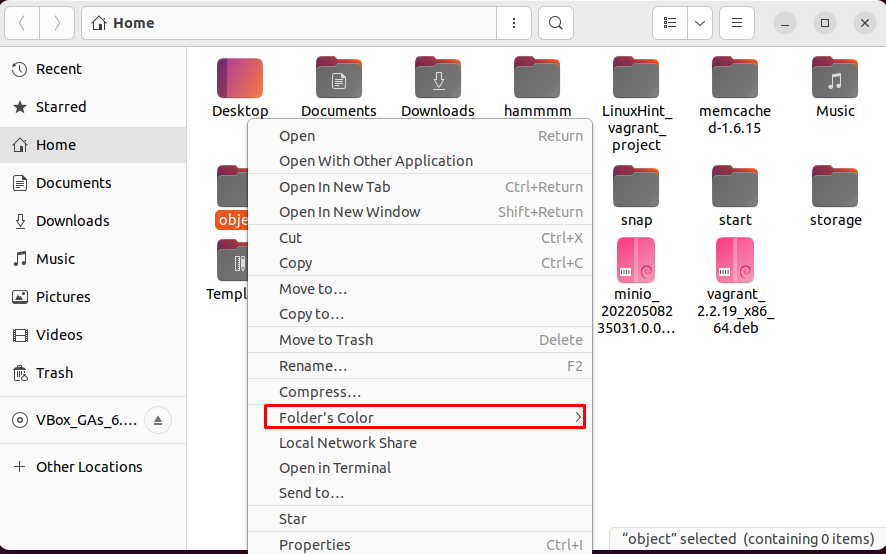The width and height of the screenshot is (886, 554).
Task: Choose Open In New Tab
Action: [x=420, y=187]
